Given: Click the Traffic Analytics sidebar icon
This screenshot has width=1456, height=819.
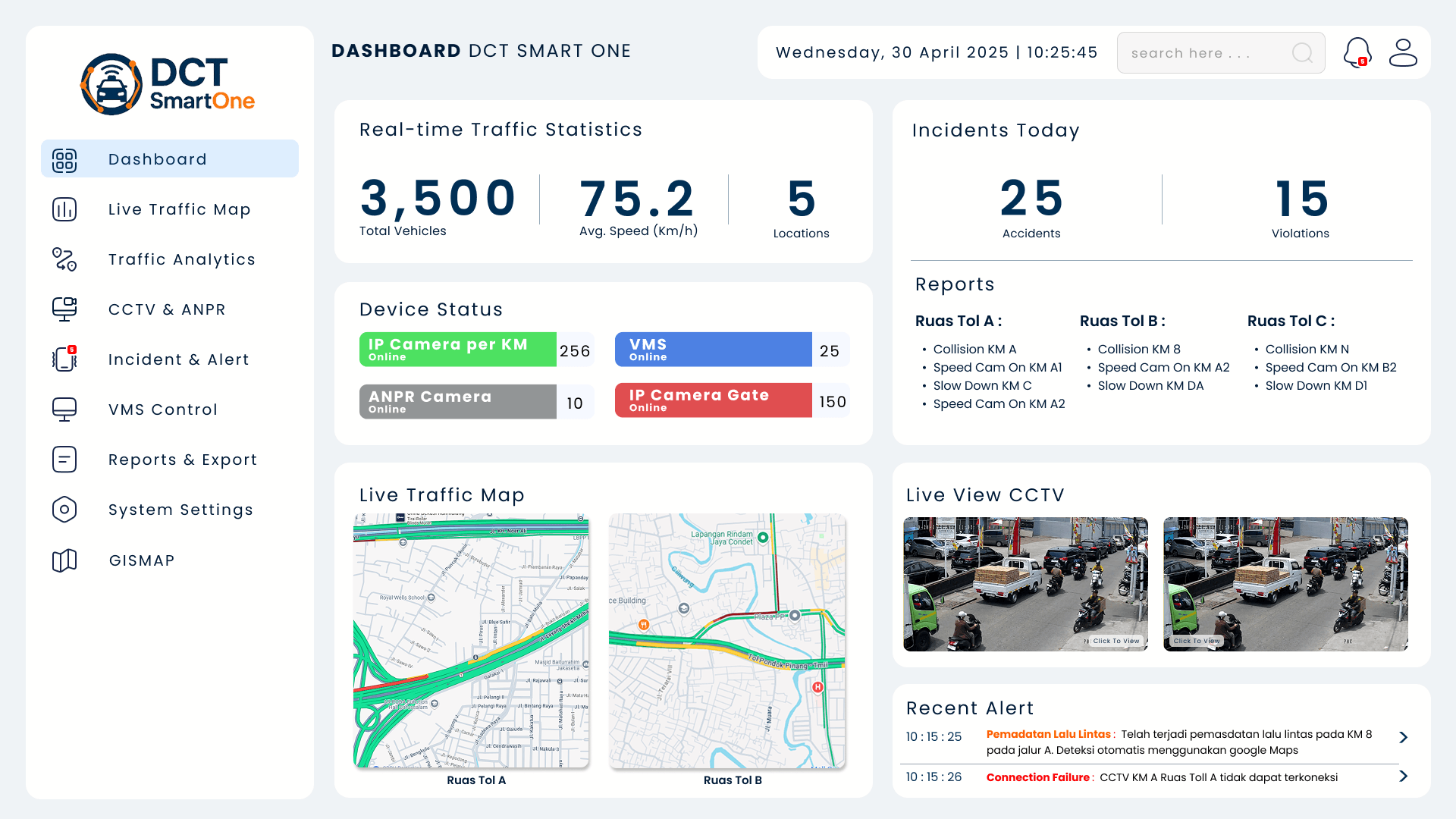Looking at the screenshot, I should (x=64, y=259).
